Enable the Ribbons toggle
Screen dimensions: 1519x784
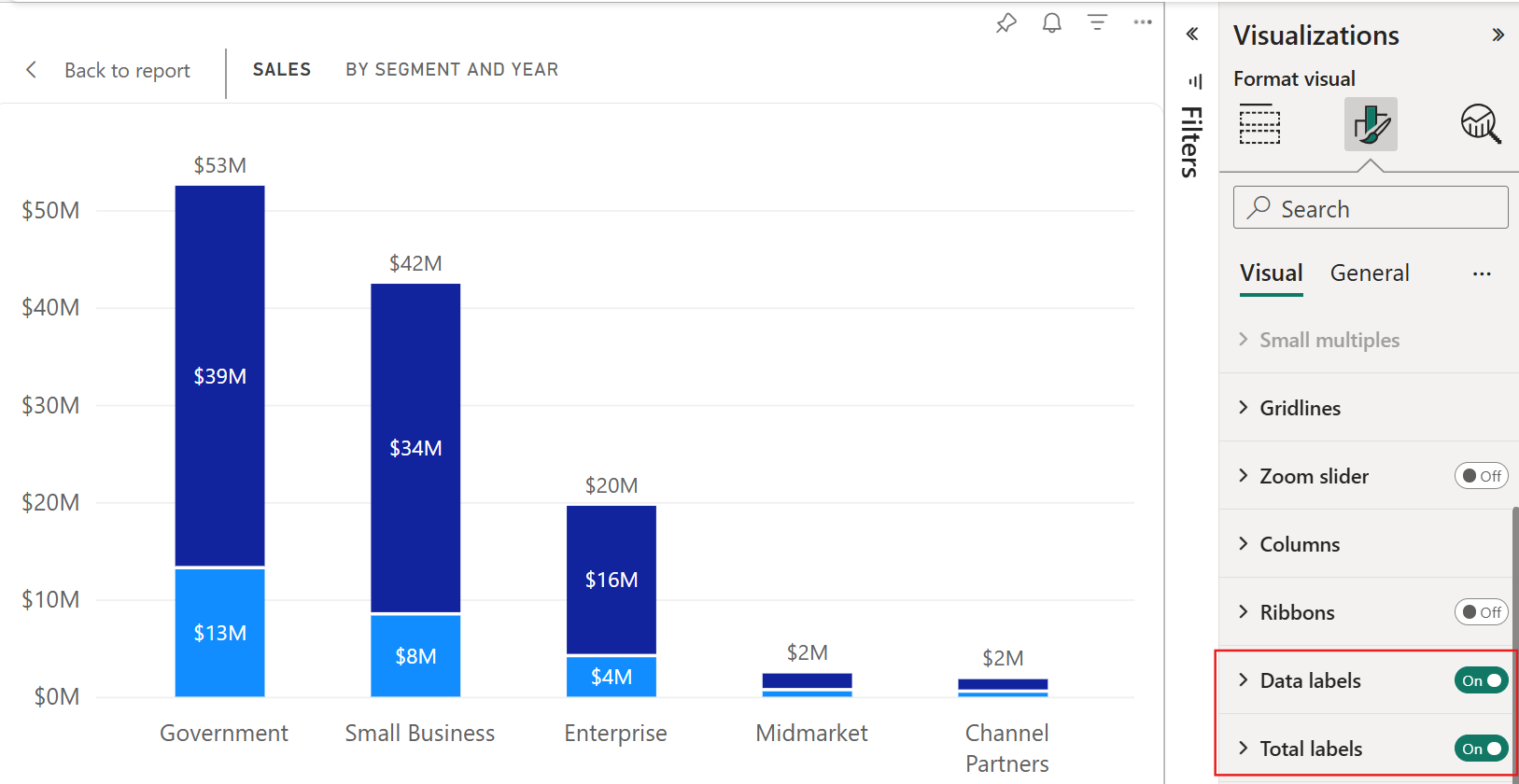[1481, 612]
